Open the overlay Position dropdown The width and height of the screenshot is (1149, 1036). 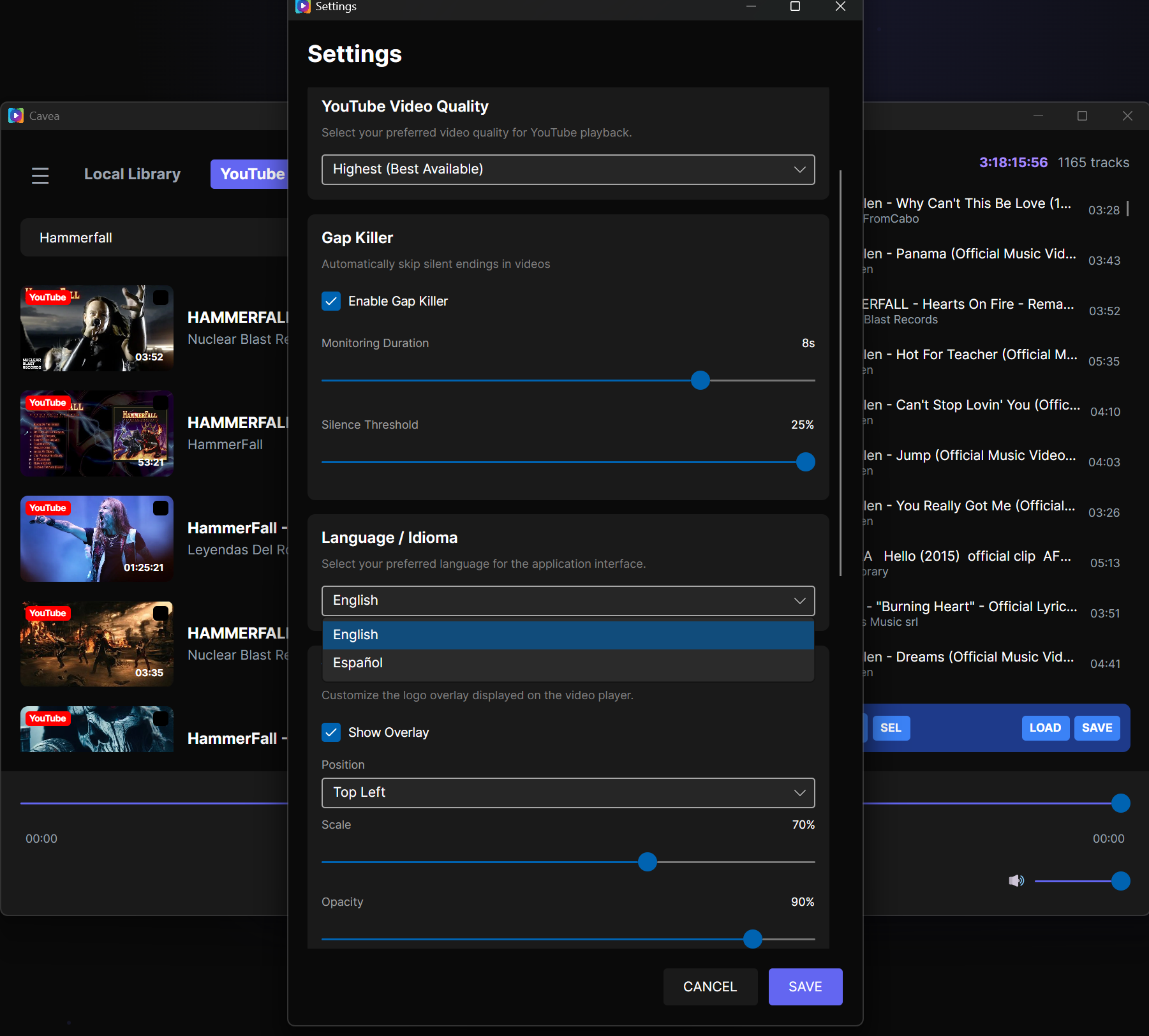click(567, 793)
